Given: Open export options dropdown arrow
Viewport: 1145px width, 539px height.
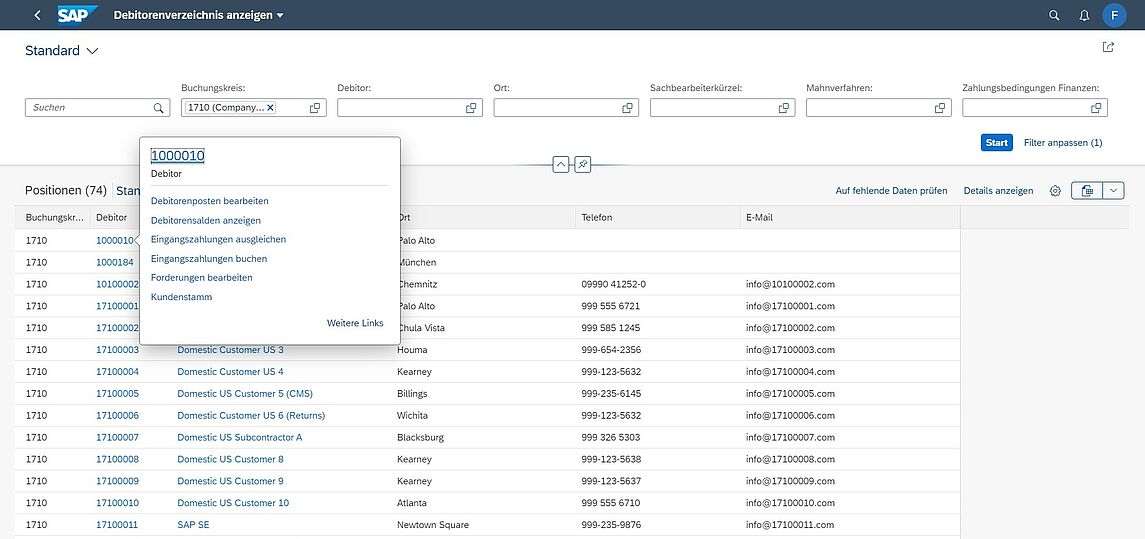Looking at the screenshot, I should 1114,191.
